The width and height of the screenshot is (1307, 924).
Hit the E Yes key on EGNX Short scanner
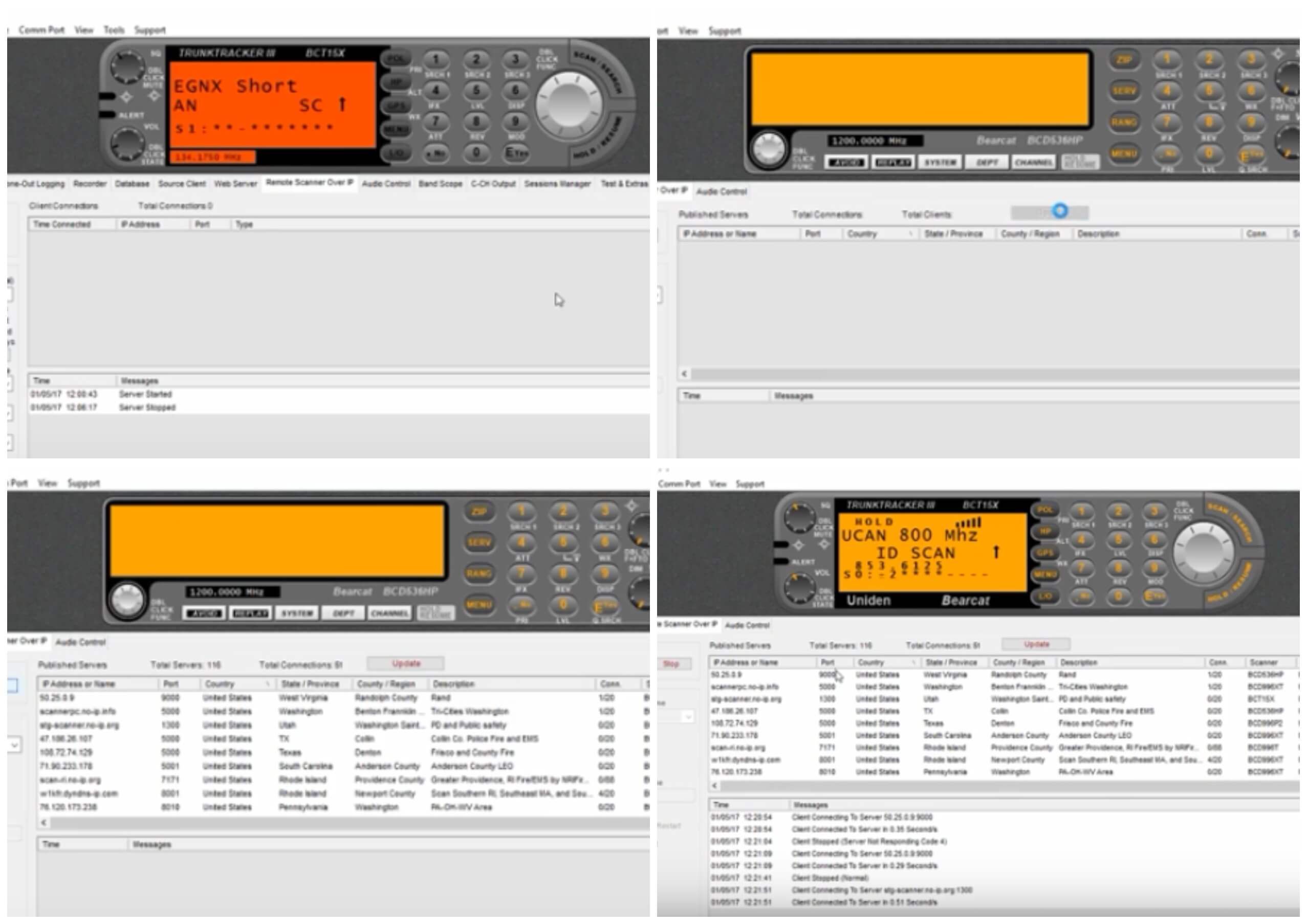516,152
